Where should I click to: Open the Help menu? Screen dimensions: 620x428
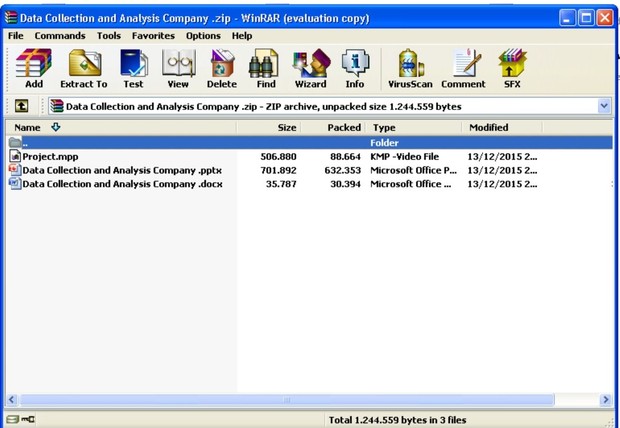tap(242, 36)
